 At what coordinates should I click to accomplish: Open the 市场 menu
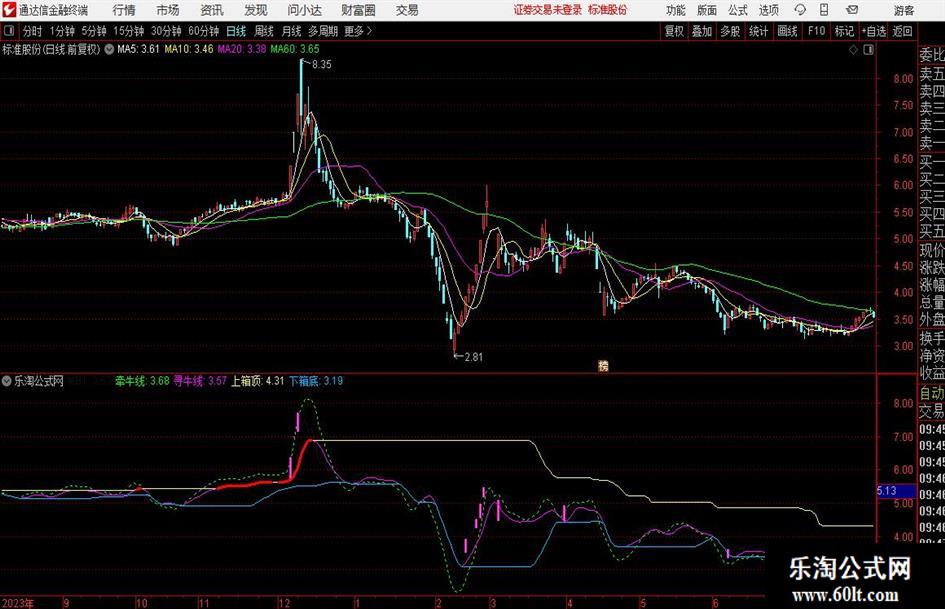pyautogui.click(x=168, y=10)
